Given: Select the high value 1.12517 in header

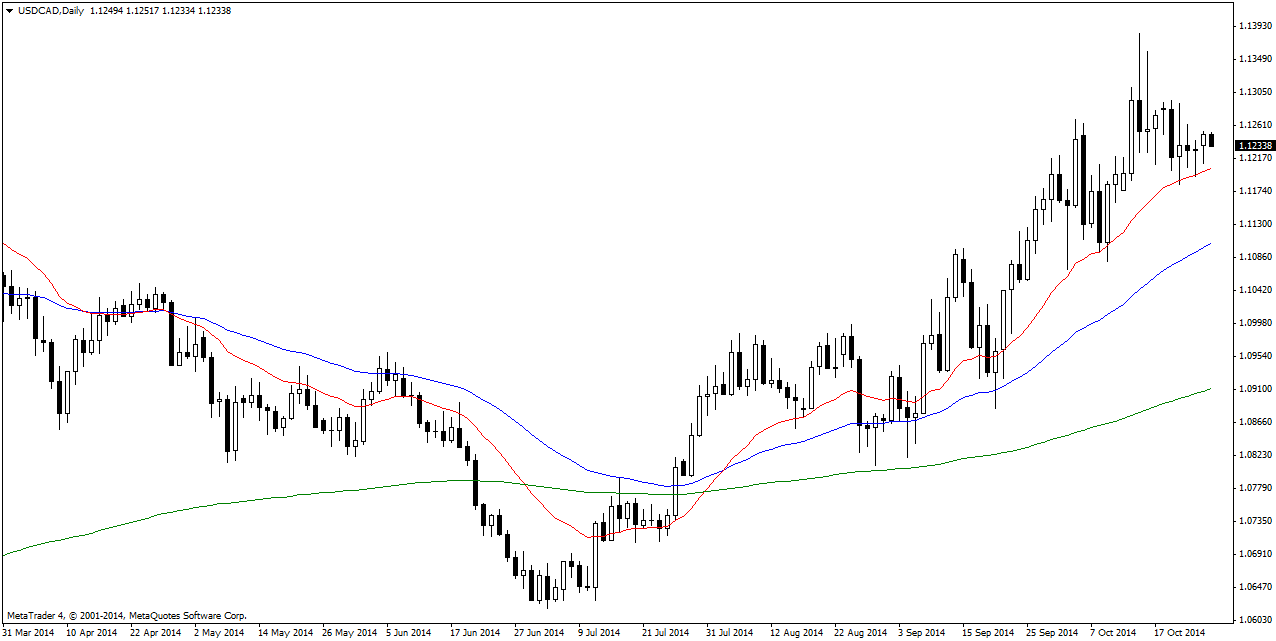Looking at the screenshot, I should tap(144, 11).
